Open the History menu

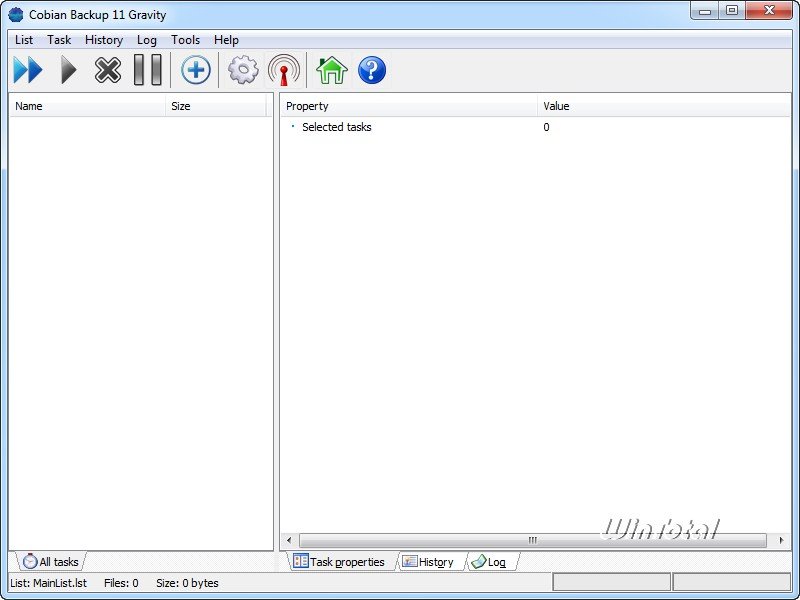104,40
